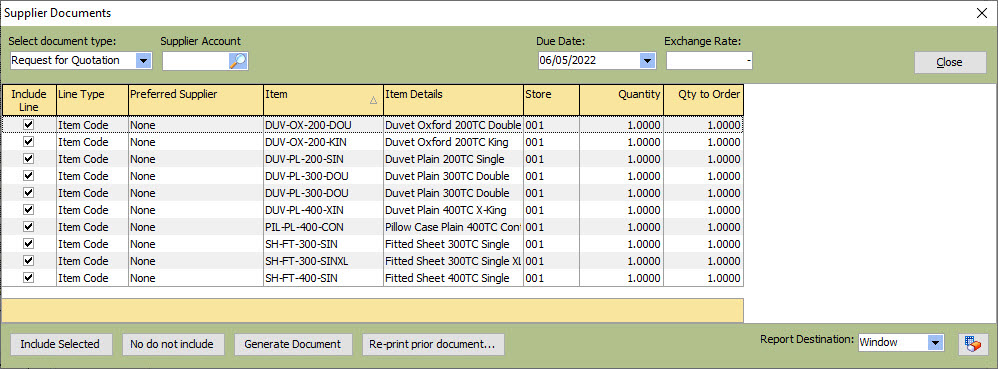Untick the PIL-PL-400-CON line checkbox
The height and width of the screenshot is (369, 998).
29,227
